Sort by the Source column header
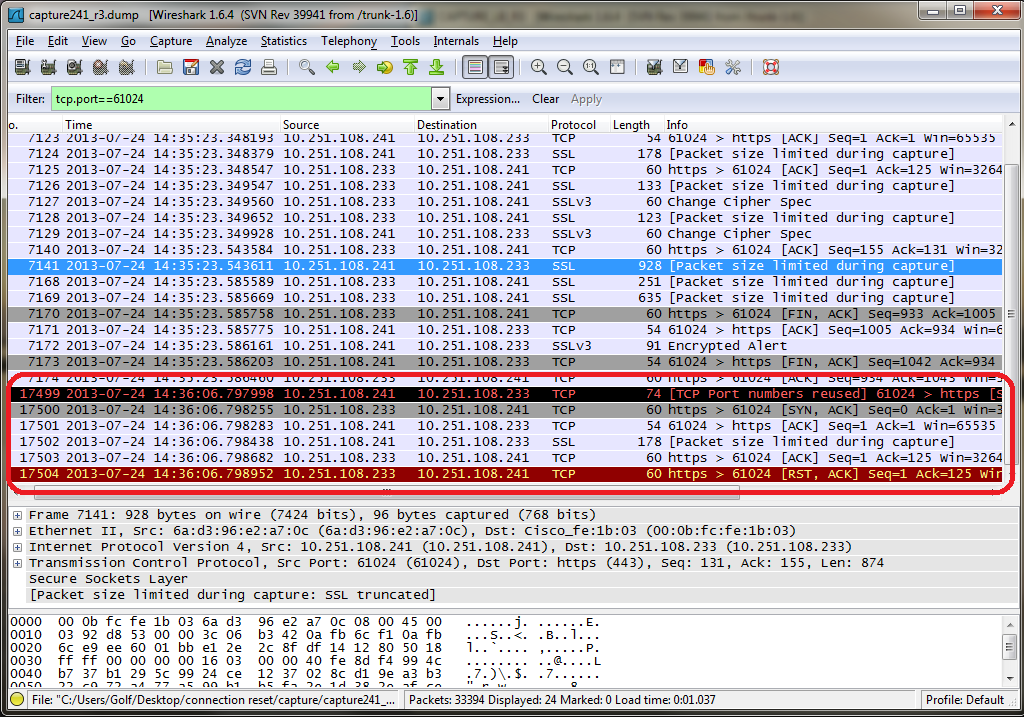Image resolution: width=1024 pixels, height=717 pixels. tap(347, 124)
